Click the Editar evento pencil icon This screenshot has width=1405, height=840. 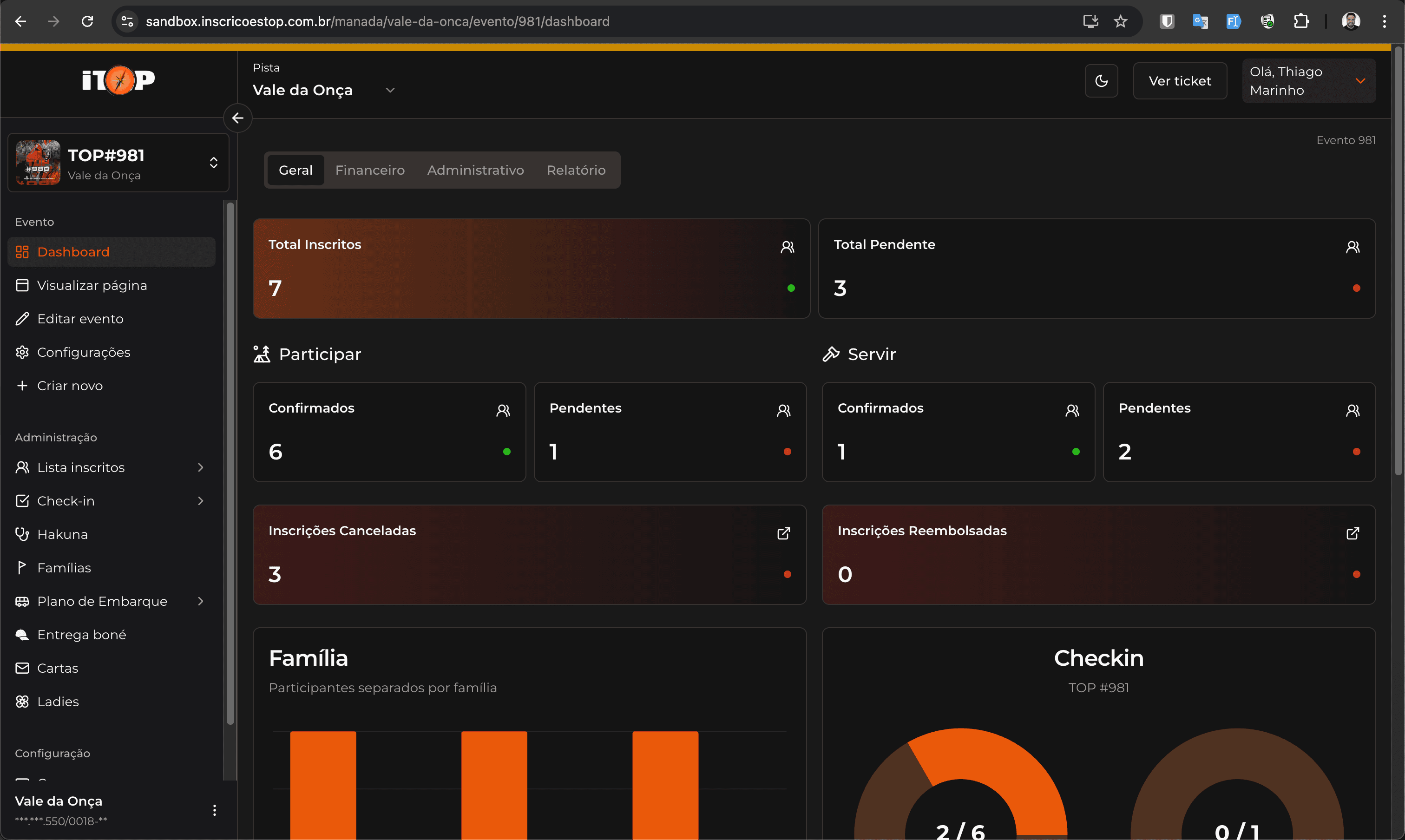22,319
